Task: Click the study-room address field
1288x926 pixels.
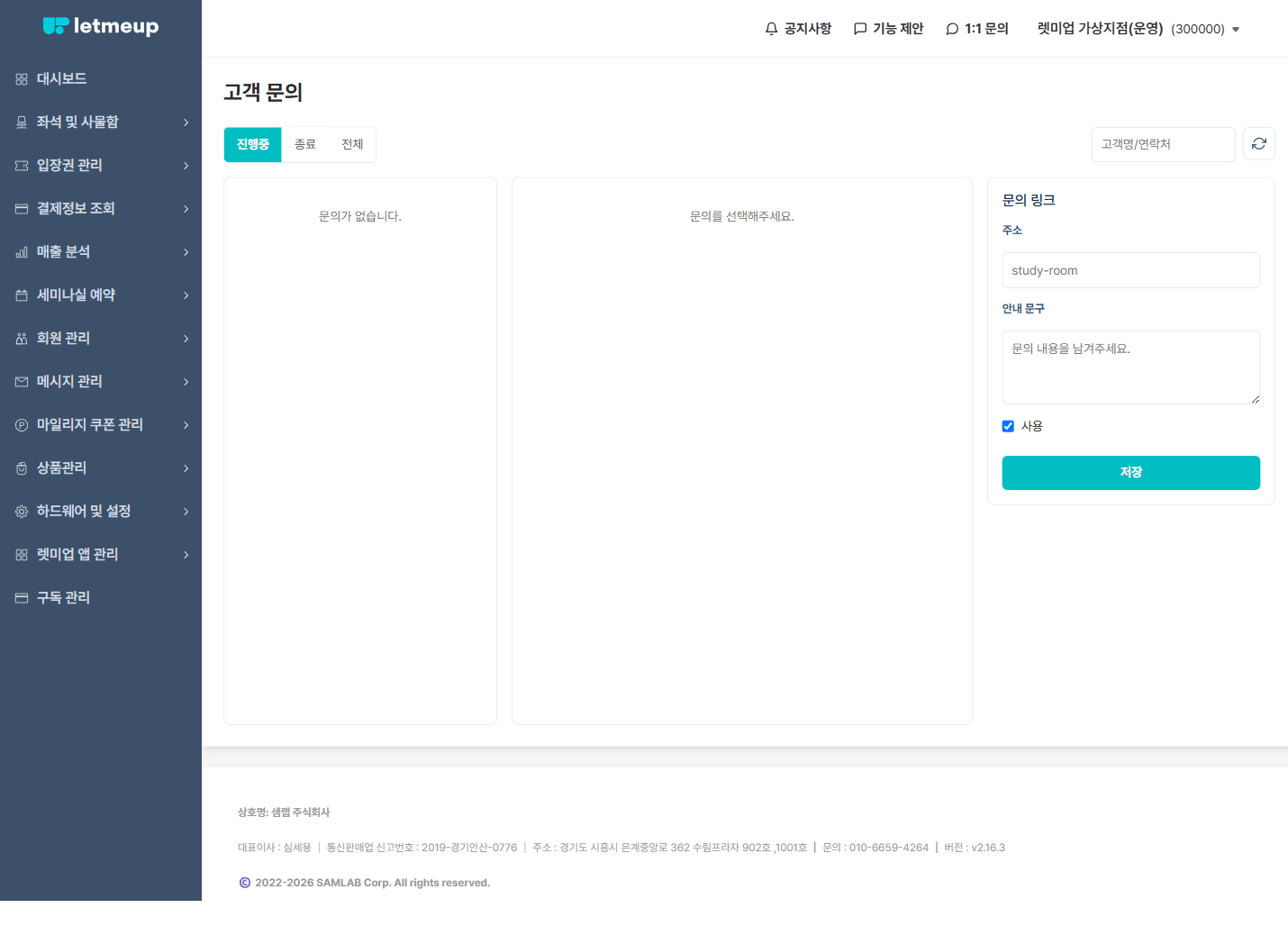Action: [x=1131, y=270]
